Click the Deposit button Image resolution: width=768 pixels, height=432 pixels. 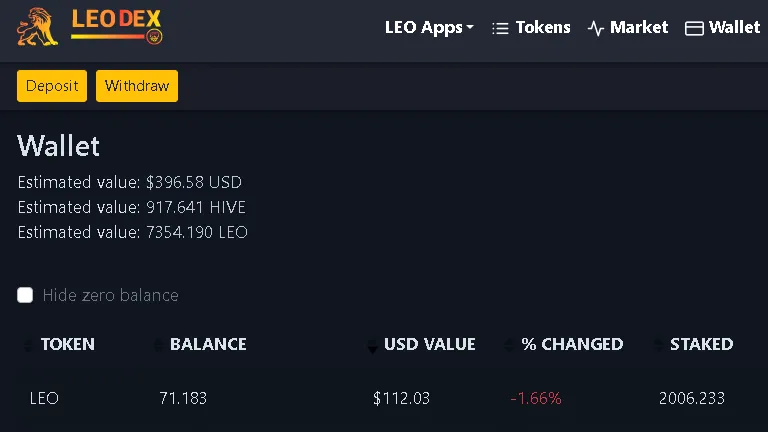pos(52,86)
